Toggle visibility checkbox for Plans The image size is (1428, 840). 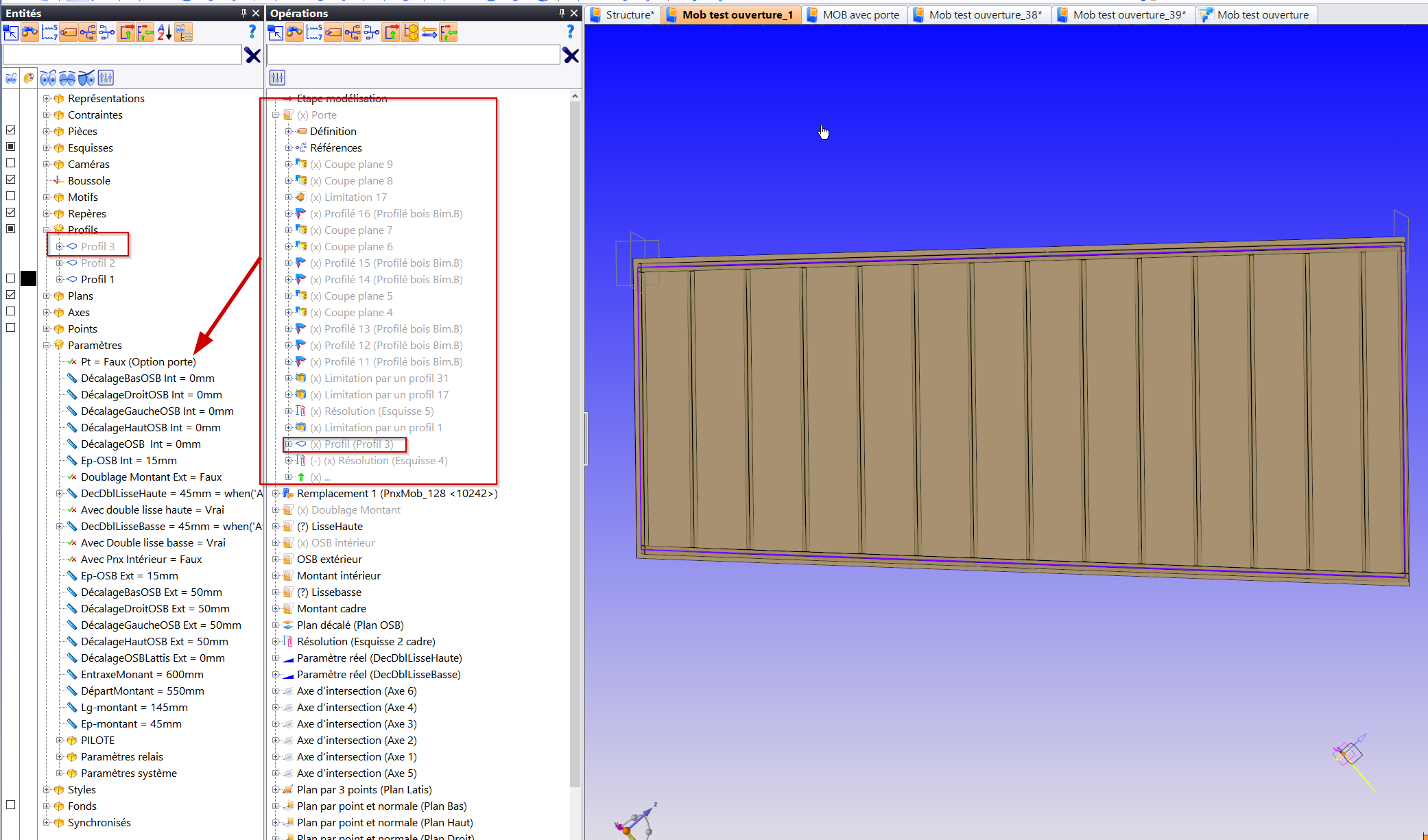click(11, 295)
